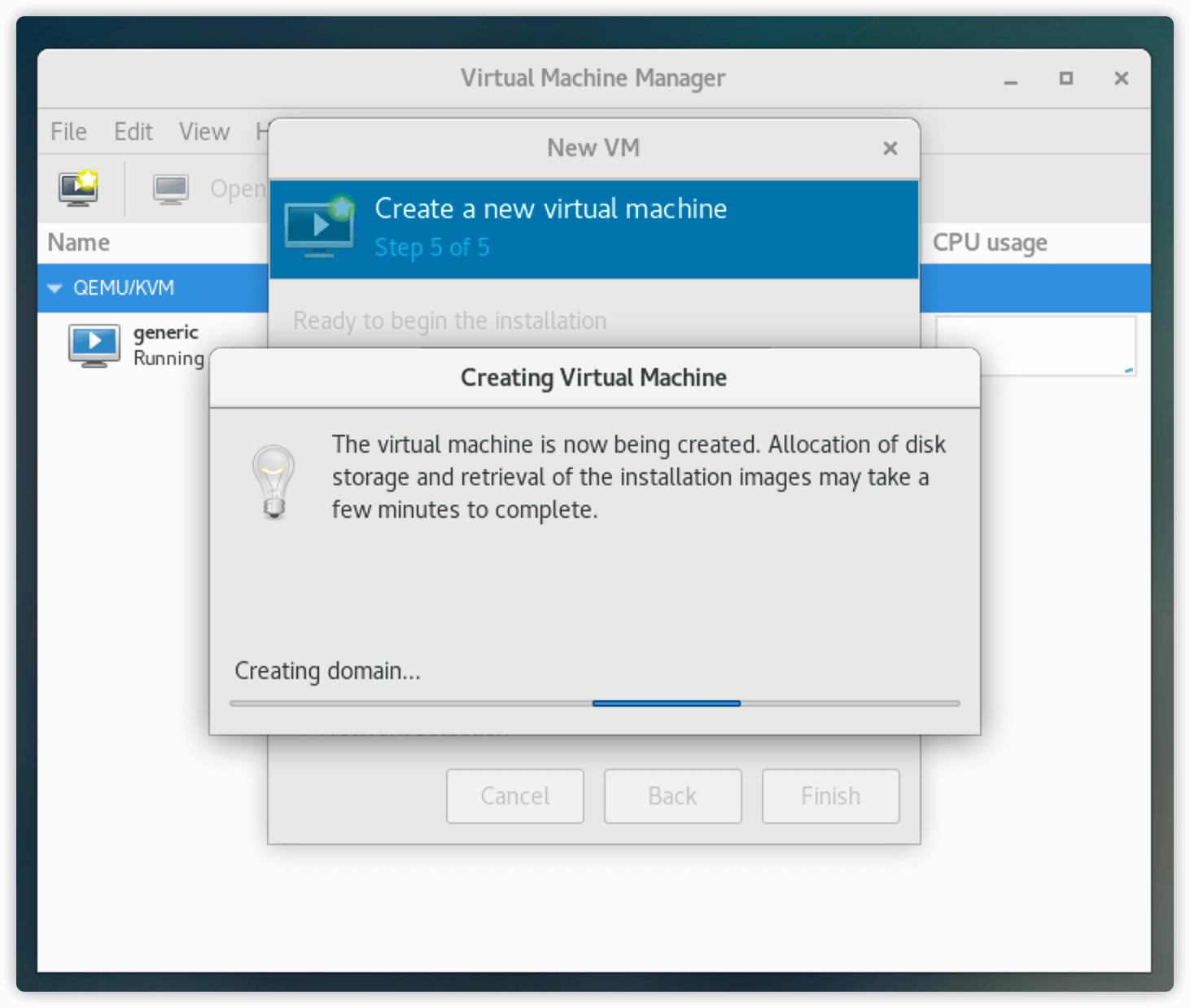Click the Finish button in New VM
1190x1008 pixels.
tap(830, 795)
